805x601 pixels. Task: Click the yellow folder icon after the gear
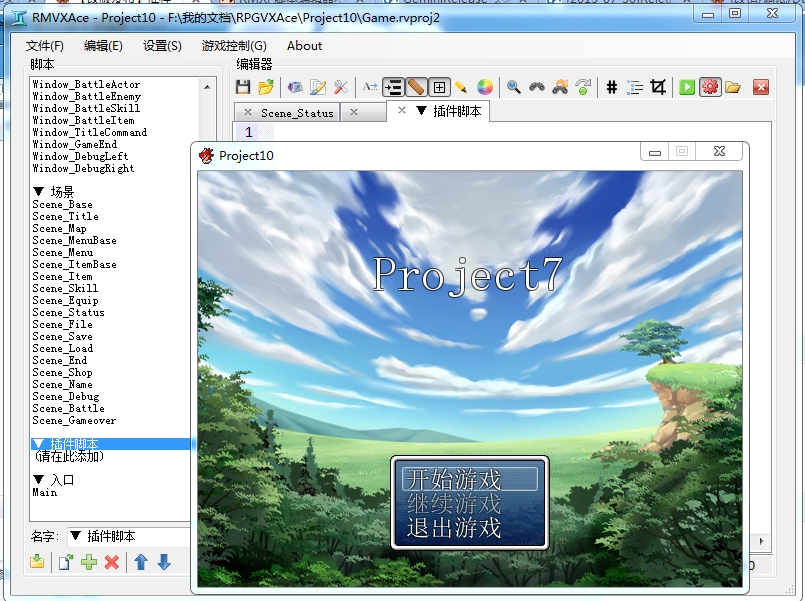pos(733,87)
